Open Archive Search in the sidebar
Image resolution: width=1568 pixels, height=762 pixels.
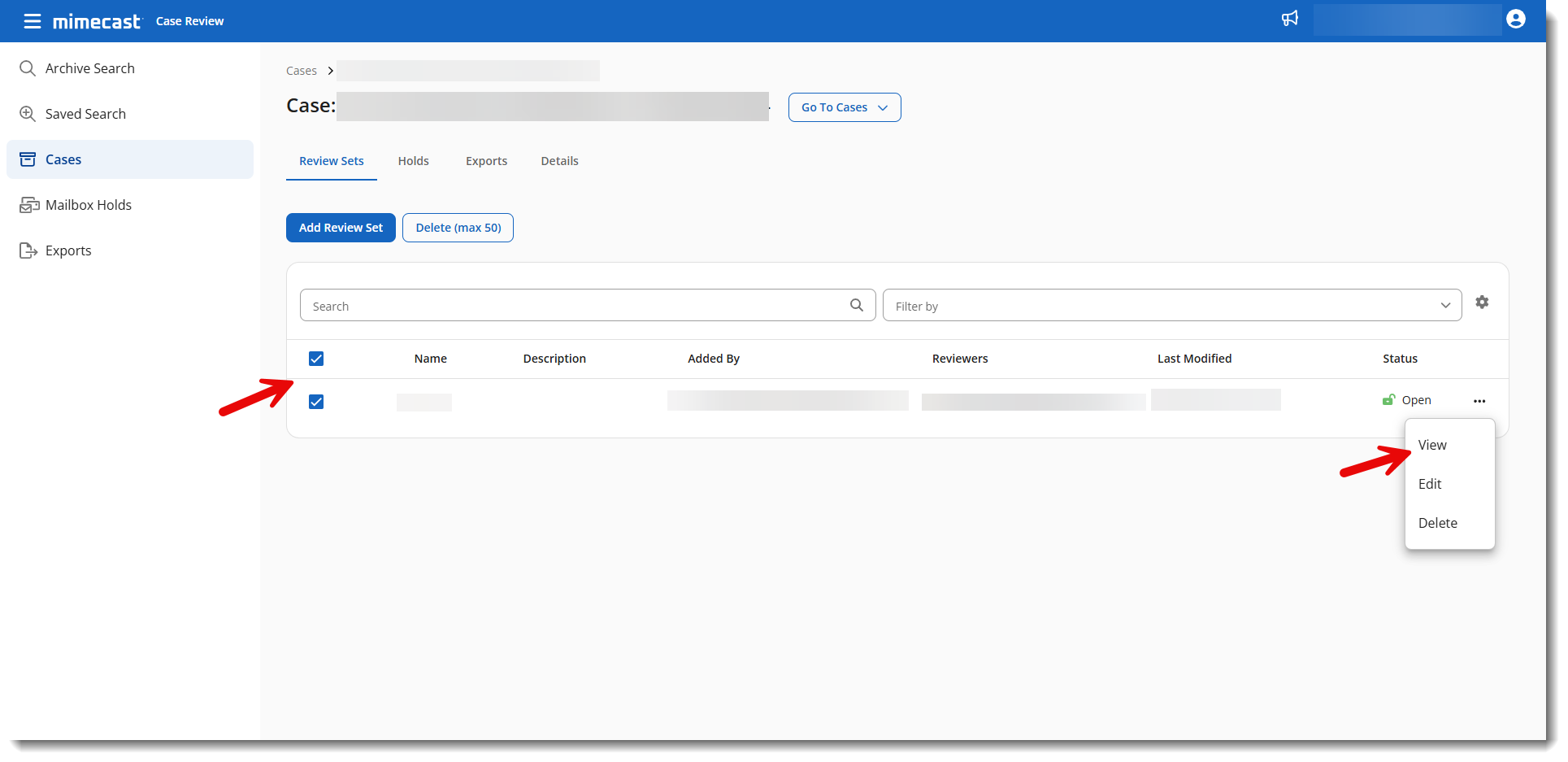[89, 68]
